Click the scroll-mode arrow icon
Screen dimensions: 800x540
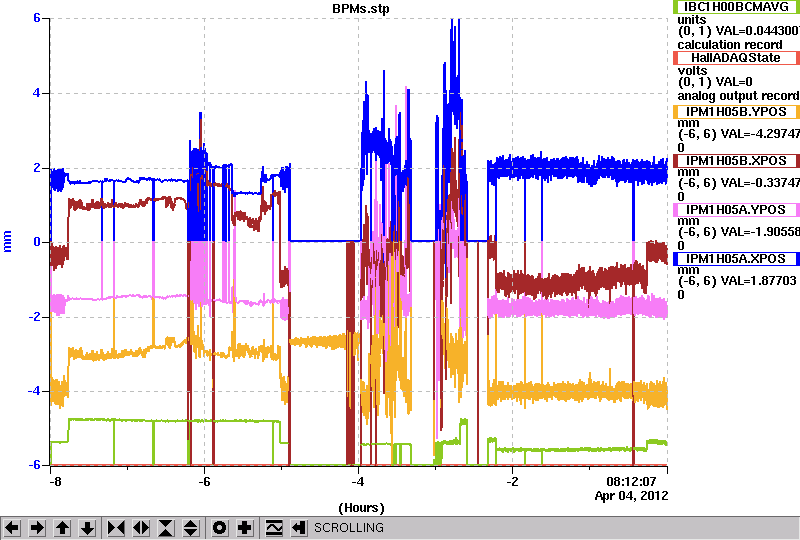point(299,528)
